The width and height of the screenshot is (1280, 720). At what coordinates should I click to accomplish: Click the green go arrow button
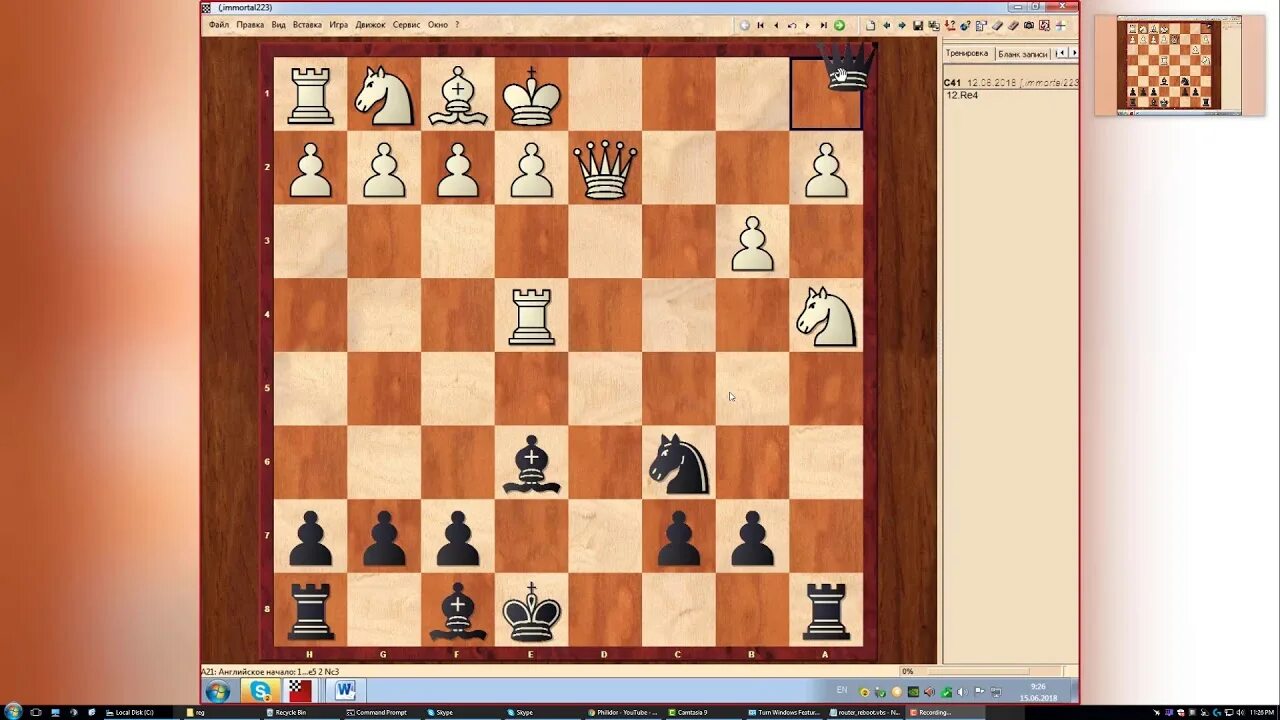tap(839, 25)
